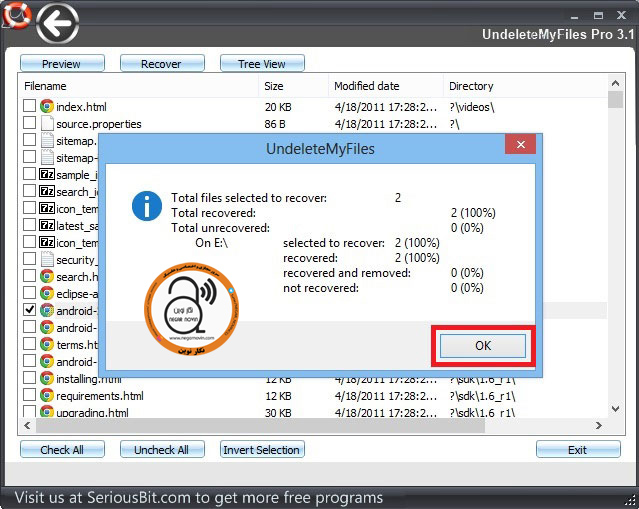Click the 7z archive icon beside search_i
The height and width of the screenshot is (509, 639).
tap(47, 191)
